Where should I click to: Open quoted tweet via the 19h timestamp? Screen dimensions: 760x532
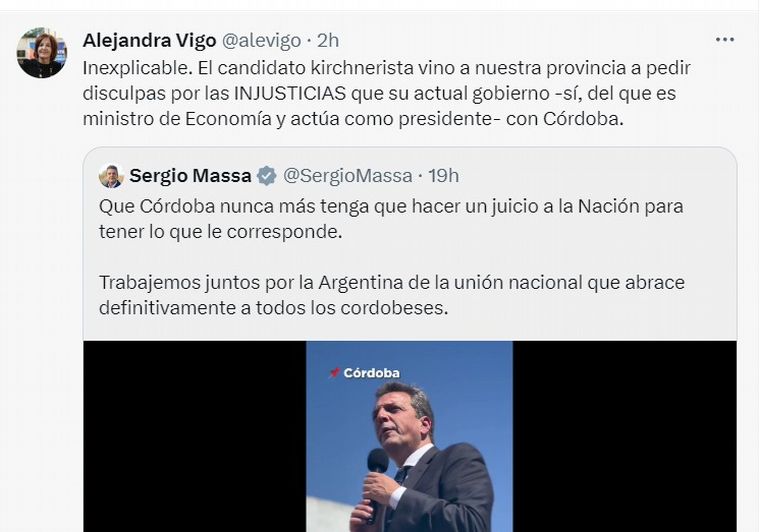(443, 175)
